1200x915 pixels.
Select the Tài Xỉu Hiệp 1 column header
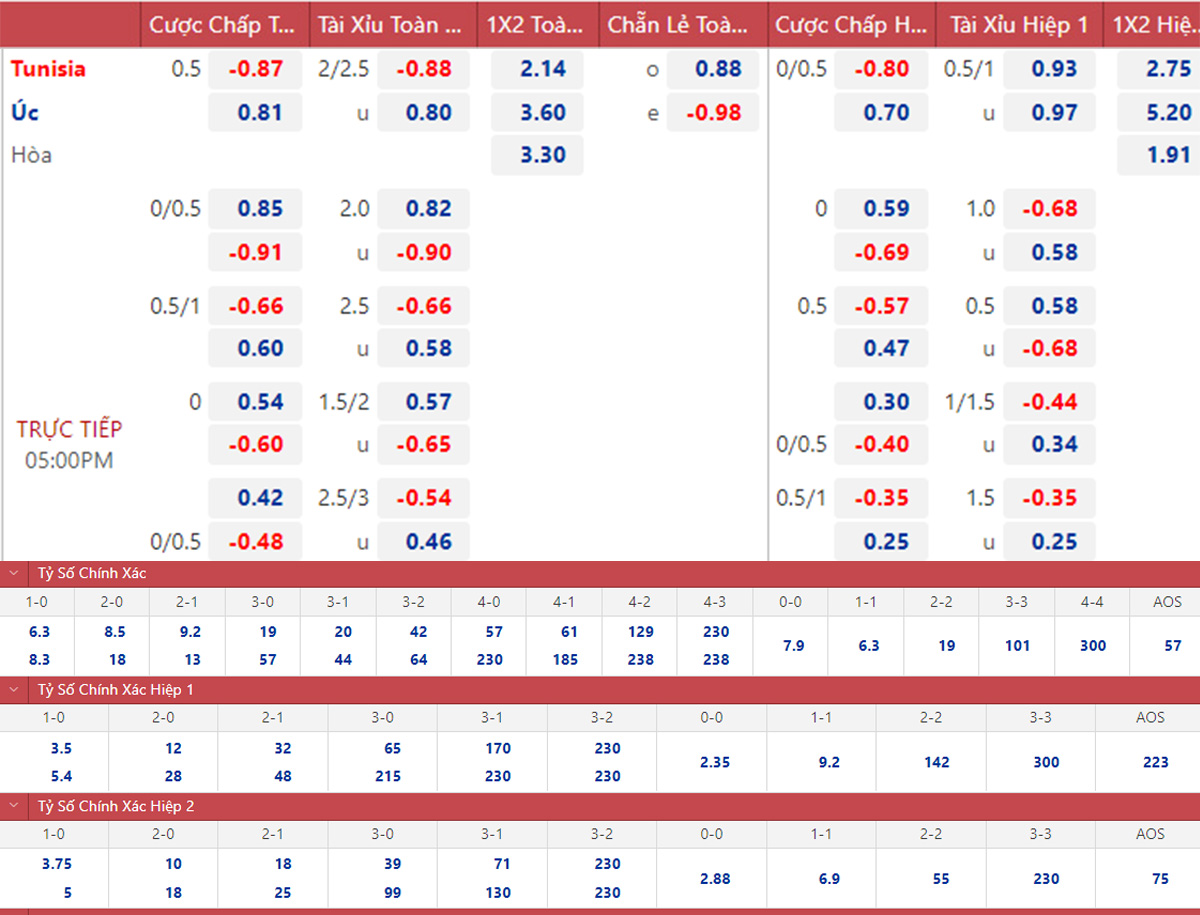(x=1019, y=25)
